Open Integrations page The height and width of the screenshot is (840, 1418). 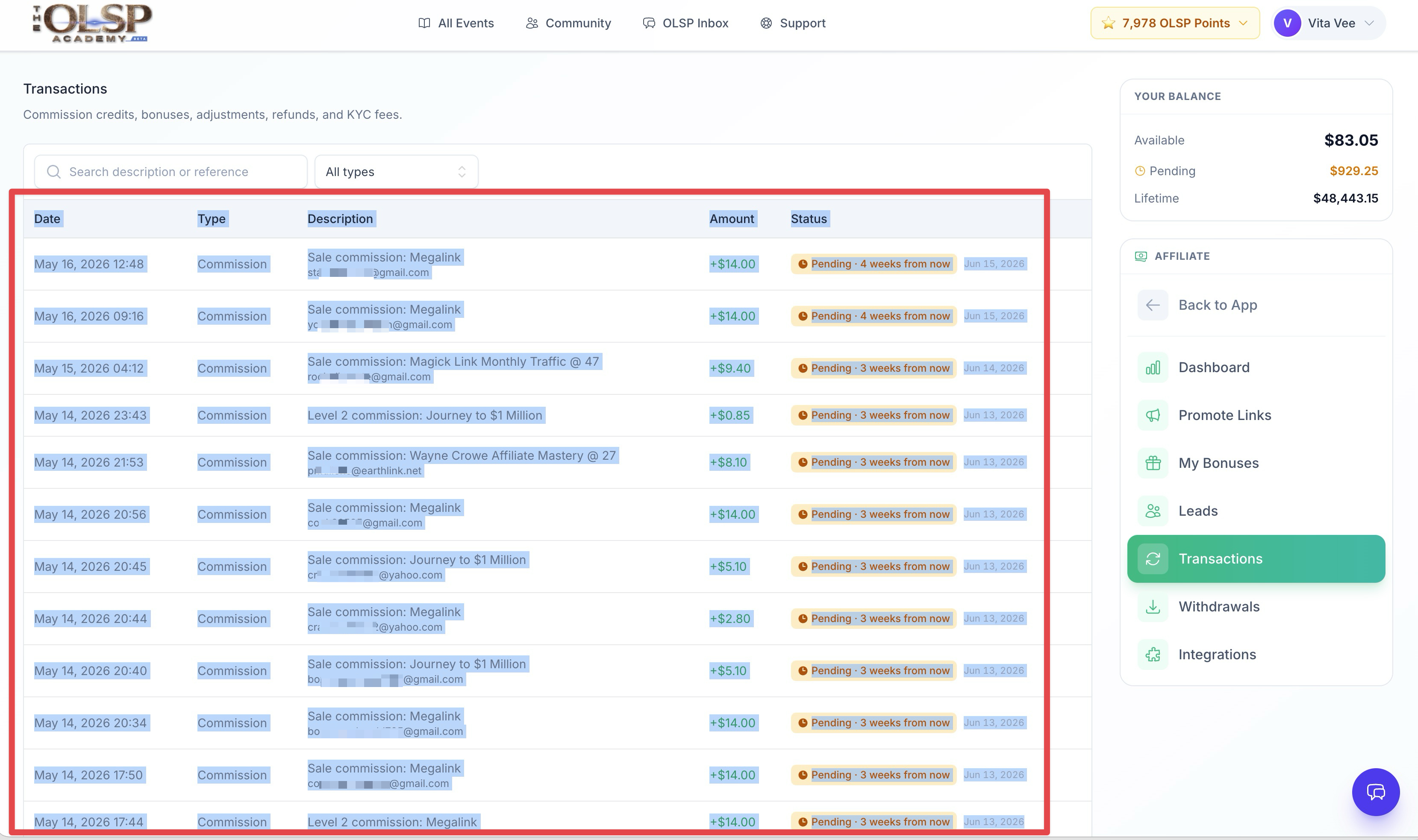[x=1256, y=654]
